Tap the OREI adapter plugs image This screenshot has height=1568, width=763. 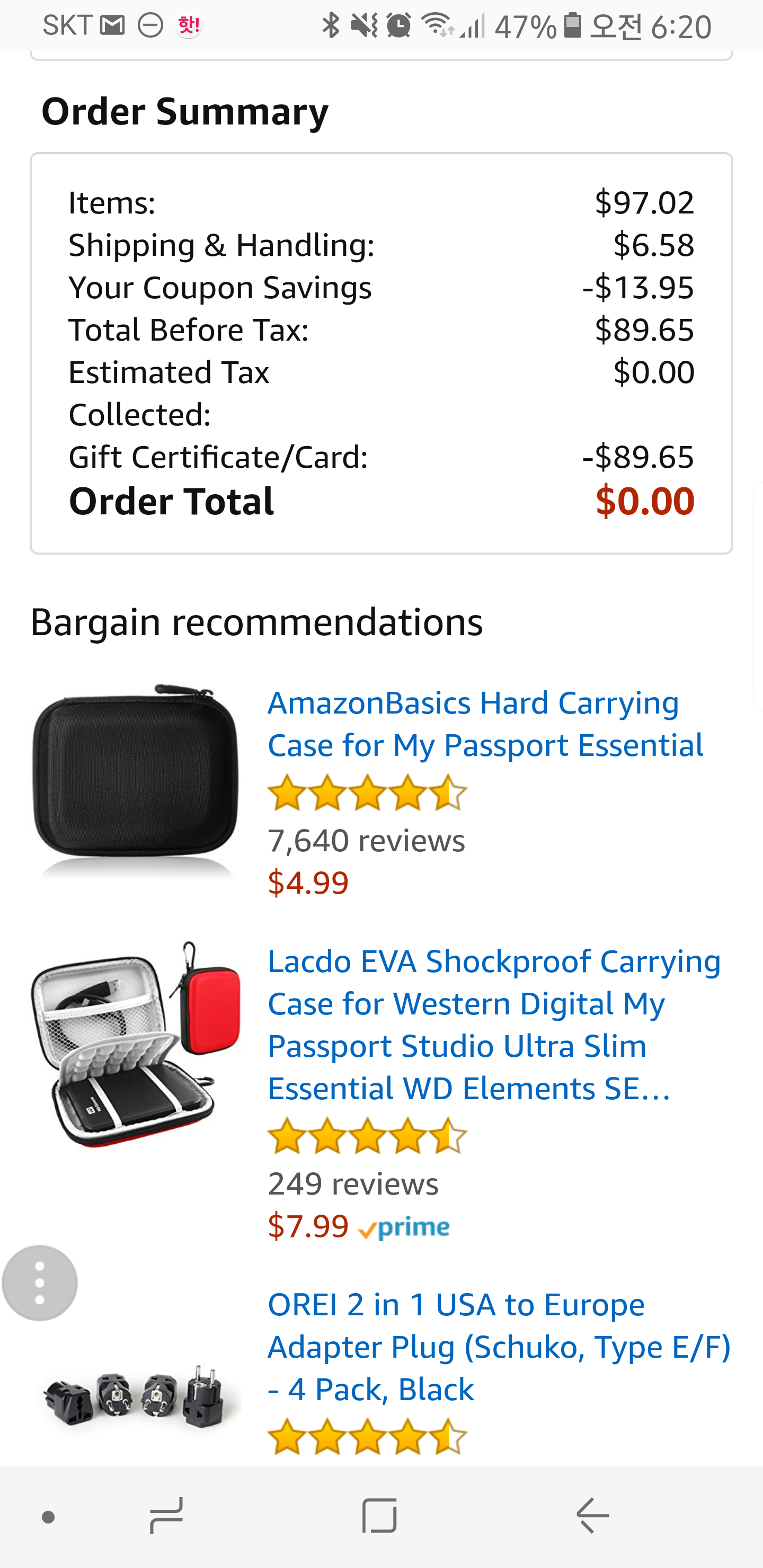[135, 1396]
